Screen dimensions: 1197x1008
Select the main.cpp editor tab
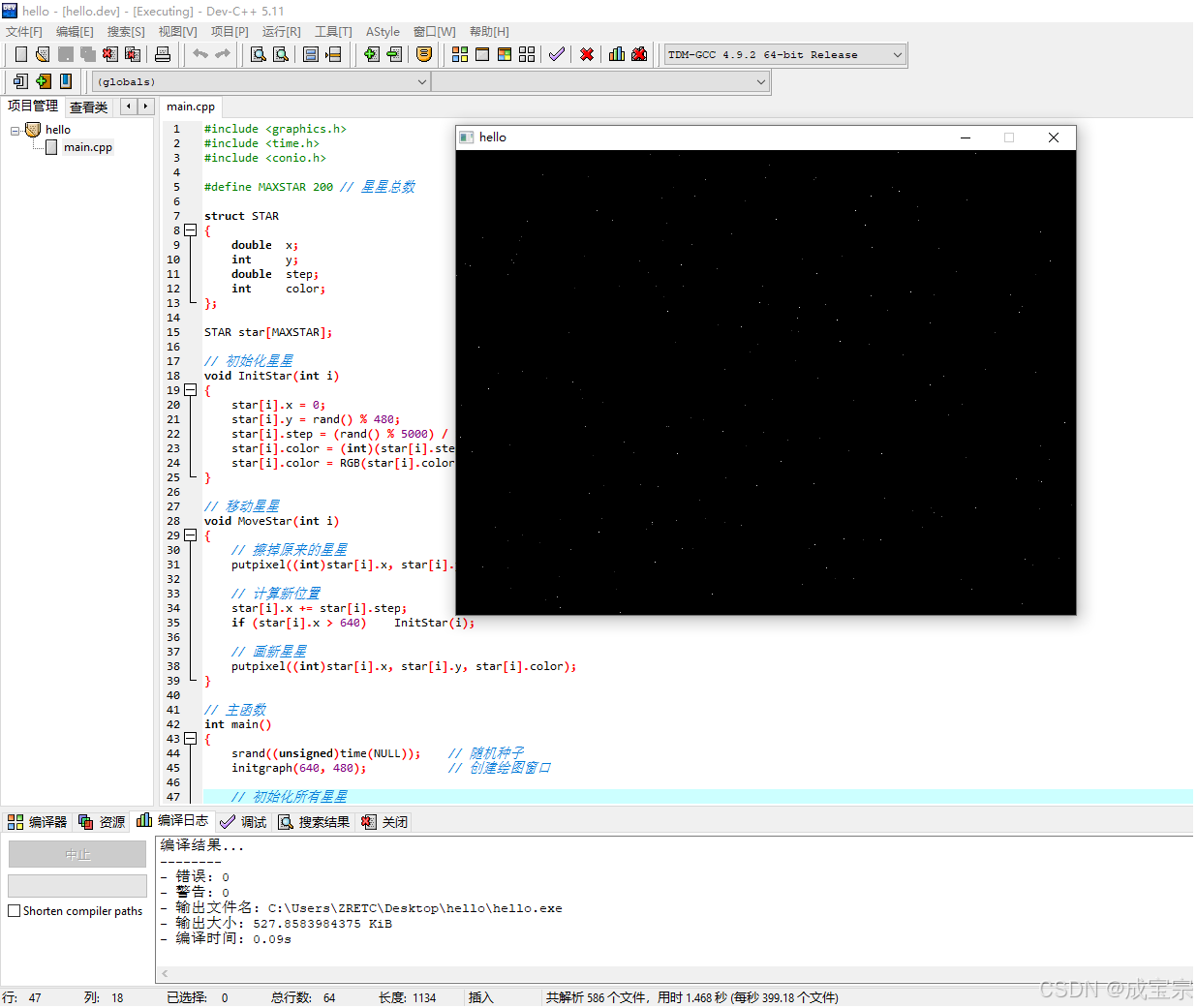[x=191, y=107]
